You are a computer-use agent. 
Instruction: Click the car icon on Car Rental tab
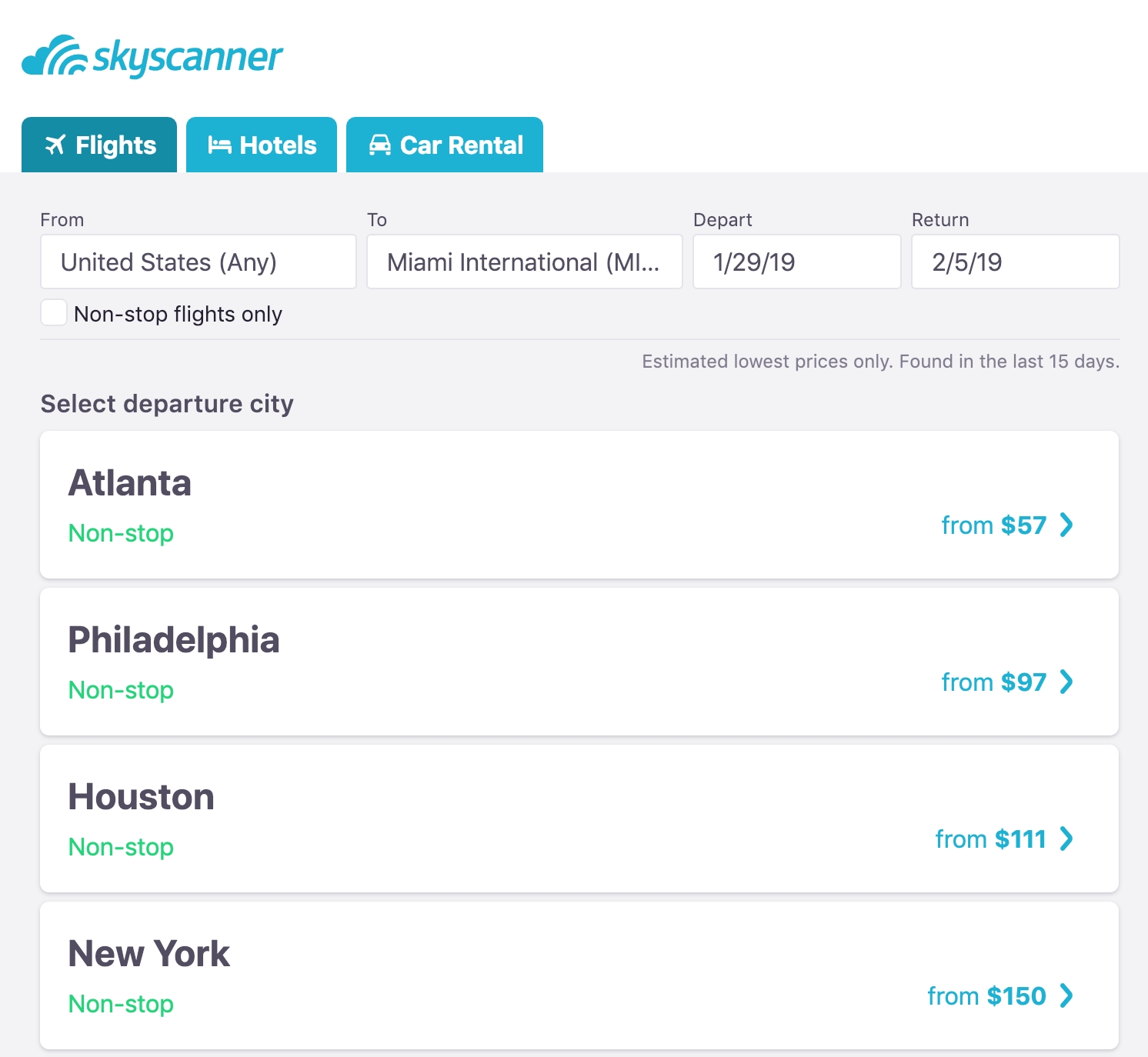pos(380,145)
